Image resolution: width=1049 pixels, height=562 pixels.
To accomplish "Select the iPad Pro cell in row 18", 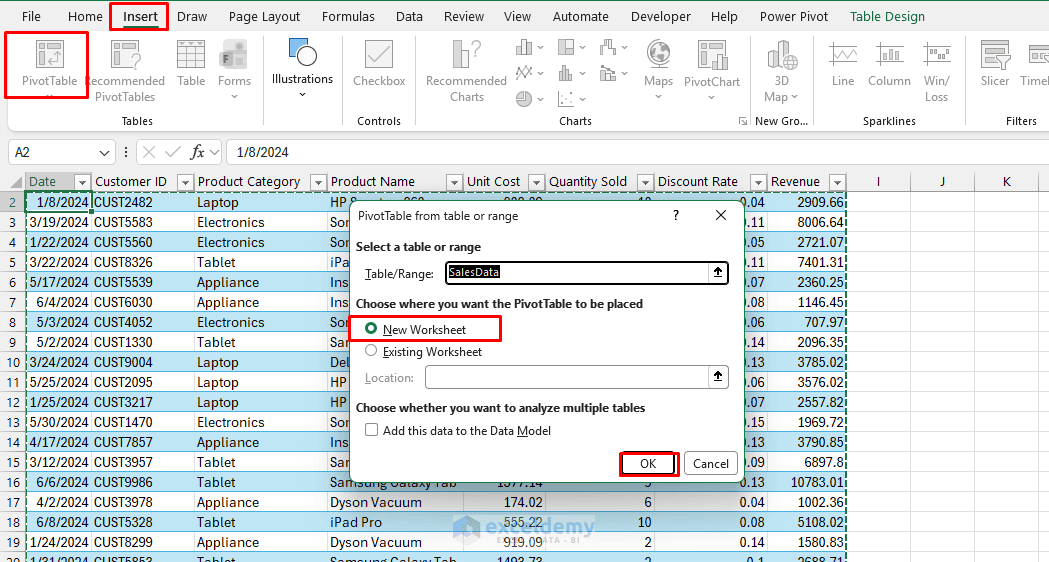I will click(x=395, y=523).
